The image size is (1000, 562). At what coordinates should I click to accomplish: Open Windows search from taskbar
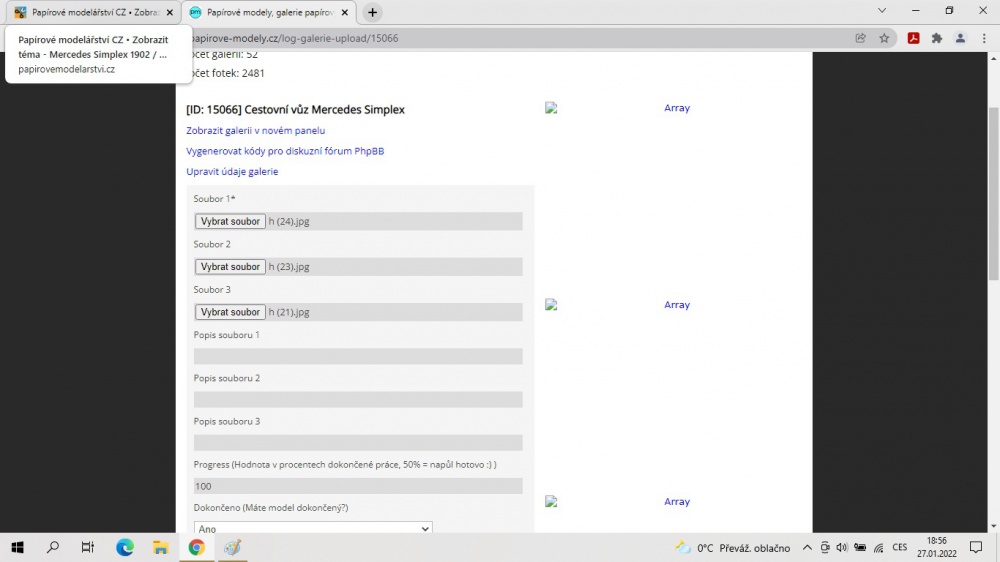[x=53, y=547]
